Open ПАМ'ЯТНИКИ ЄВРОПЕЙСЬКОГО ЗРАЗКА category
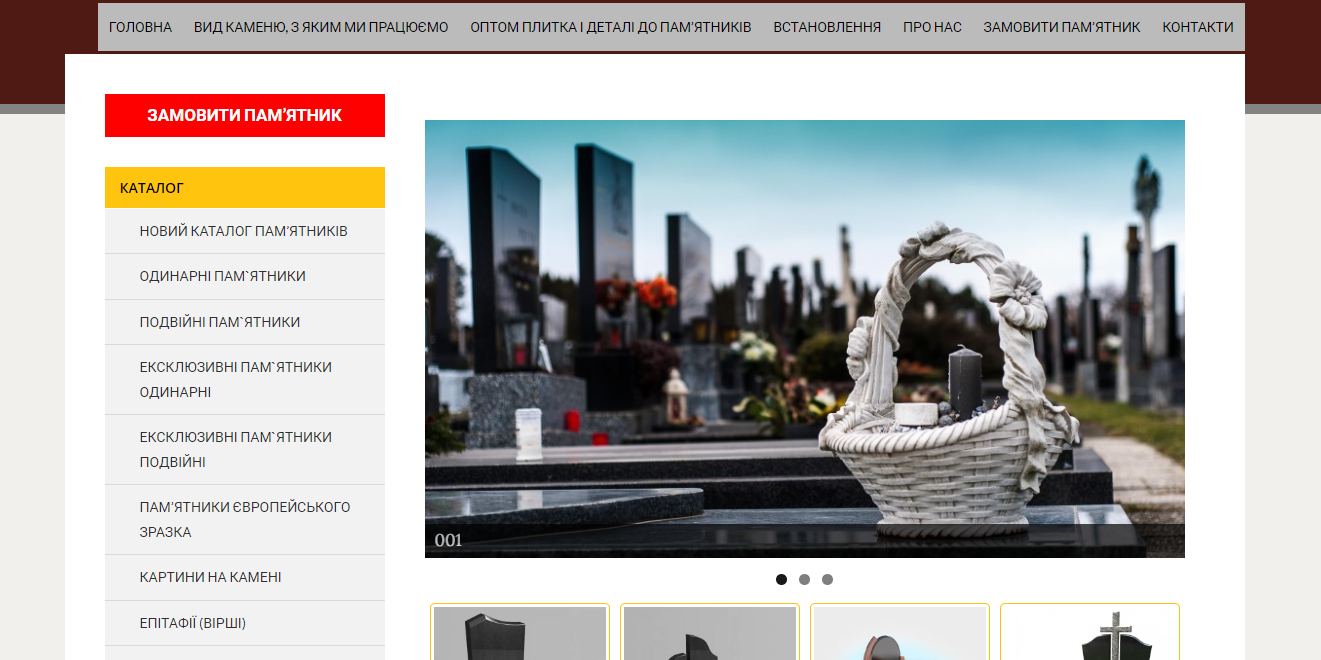This screenshot has height=660, width=1321. (245, 519)
